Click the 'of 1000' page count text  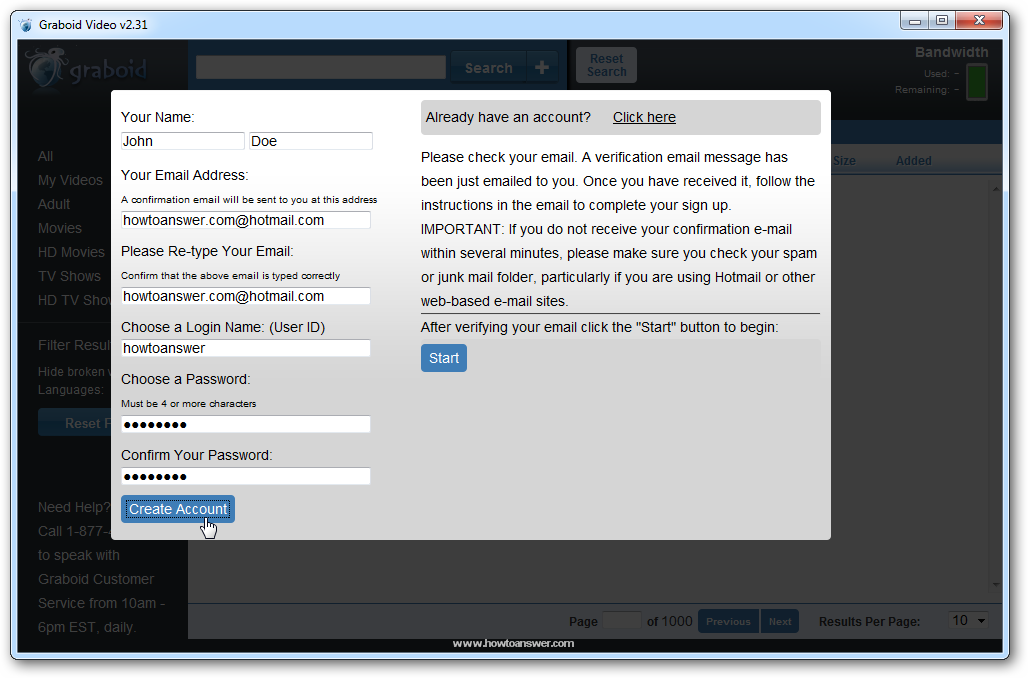(669, 621)
